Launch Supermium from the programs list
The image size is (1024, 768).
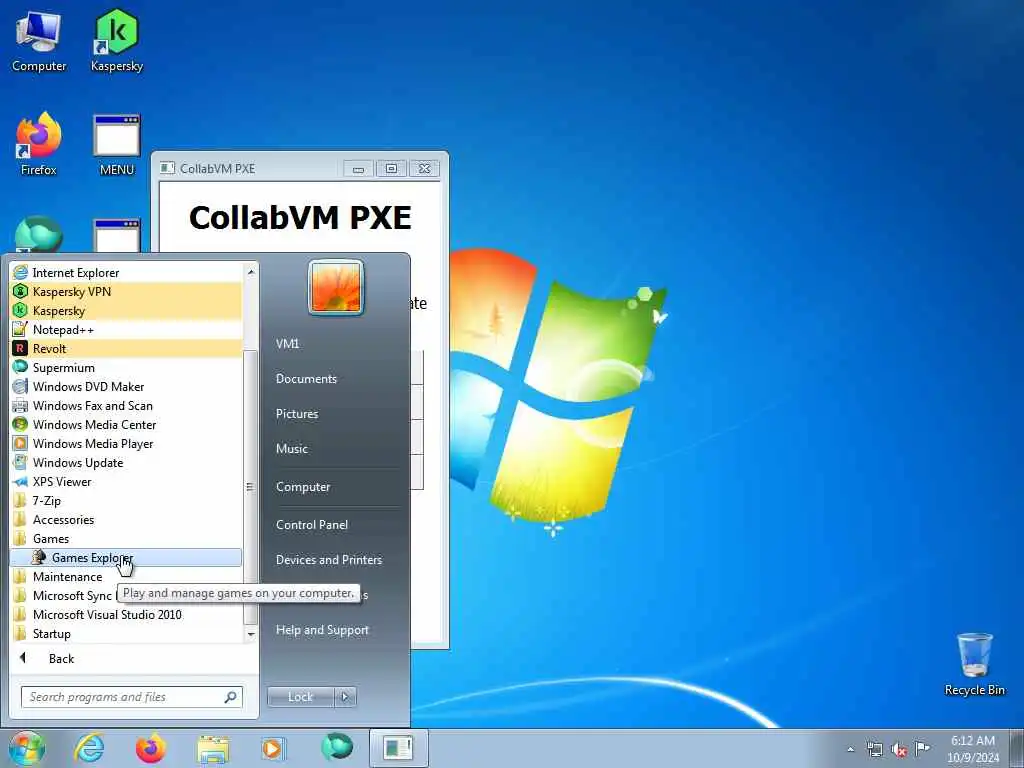tap(126, 368)
